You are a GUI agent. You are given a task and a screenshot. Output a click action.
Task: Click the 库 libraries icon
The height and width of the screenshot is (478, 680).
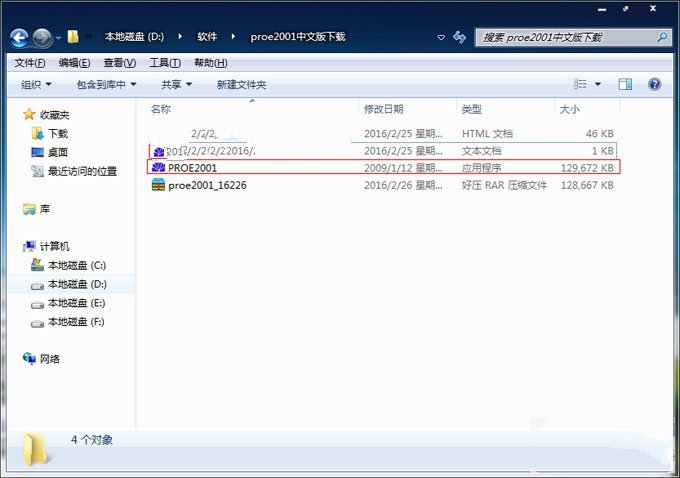[x=29, y=209]
